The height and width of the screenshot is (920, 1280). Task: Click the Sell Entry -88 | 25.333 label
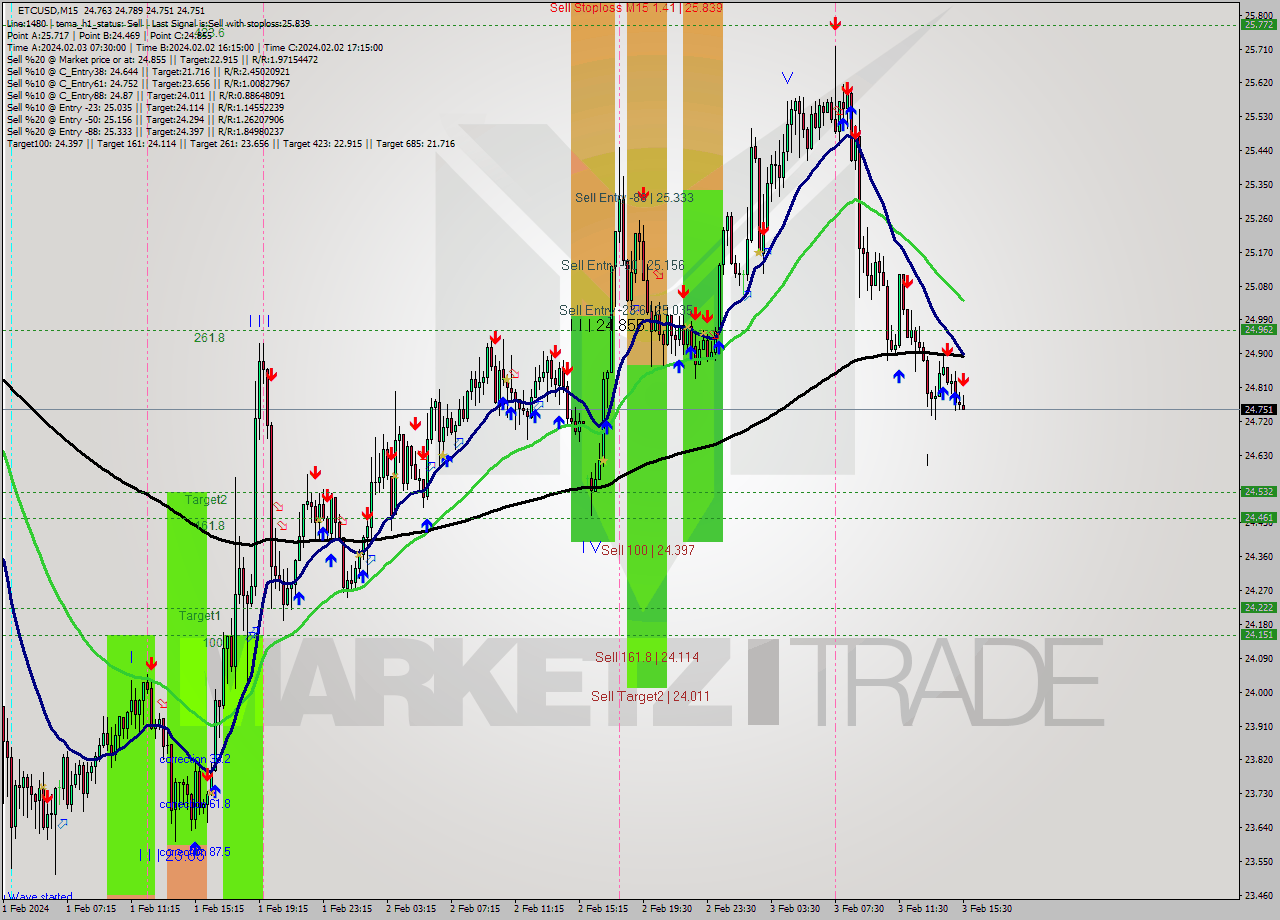click(x=634, y=198)
